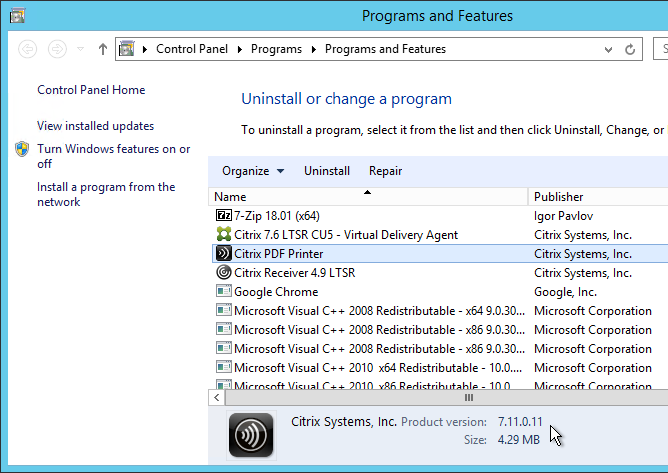Image resolution: width=668 pixels, height=473 pixels.
Task: Click Google, Inc. publisher cell
Action: [565, 292]
